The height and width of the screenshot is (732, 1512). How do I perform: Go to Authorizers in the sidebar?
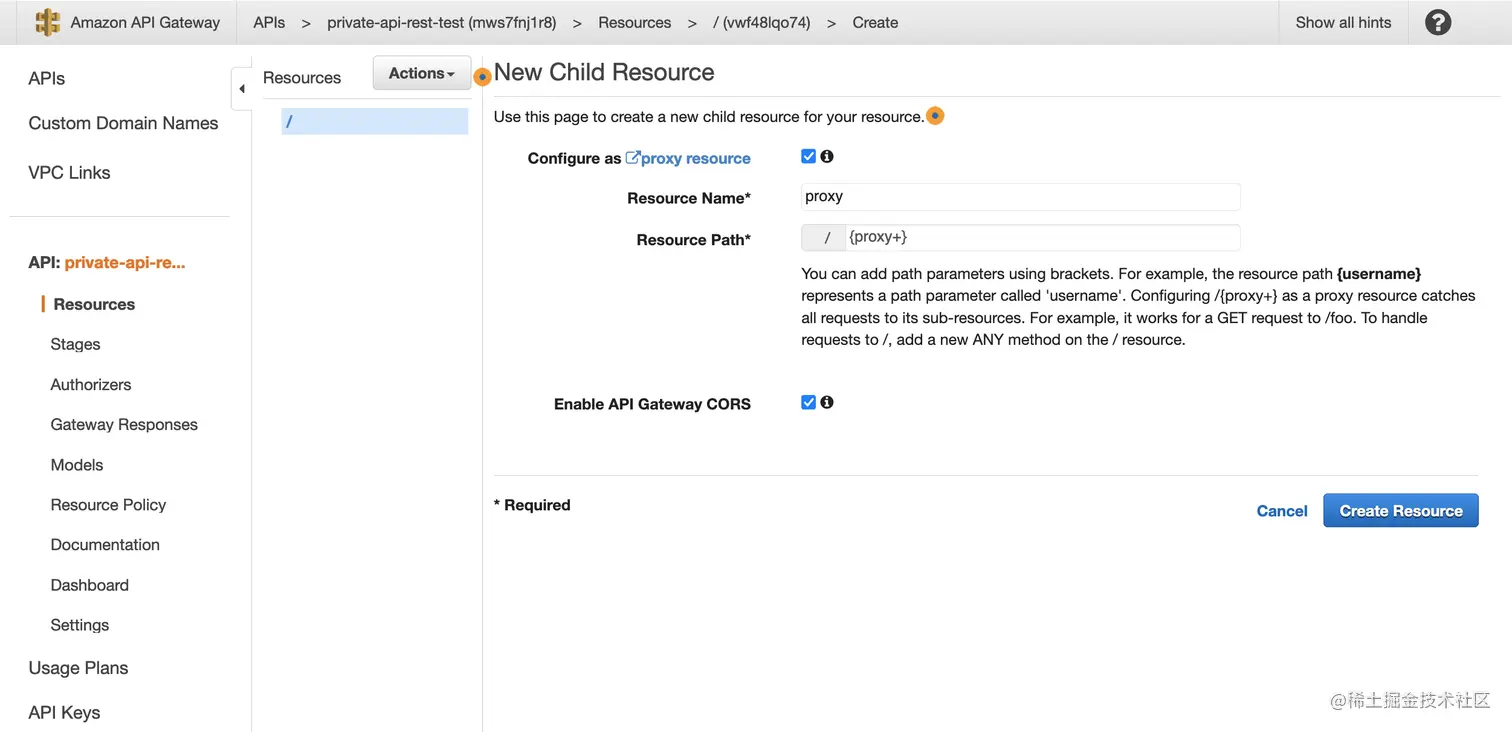91,384
